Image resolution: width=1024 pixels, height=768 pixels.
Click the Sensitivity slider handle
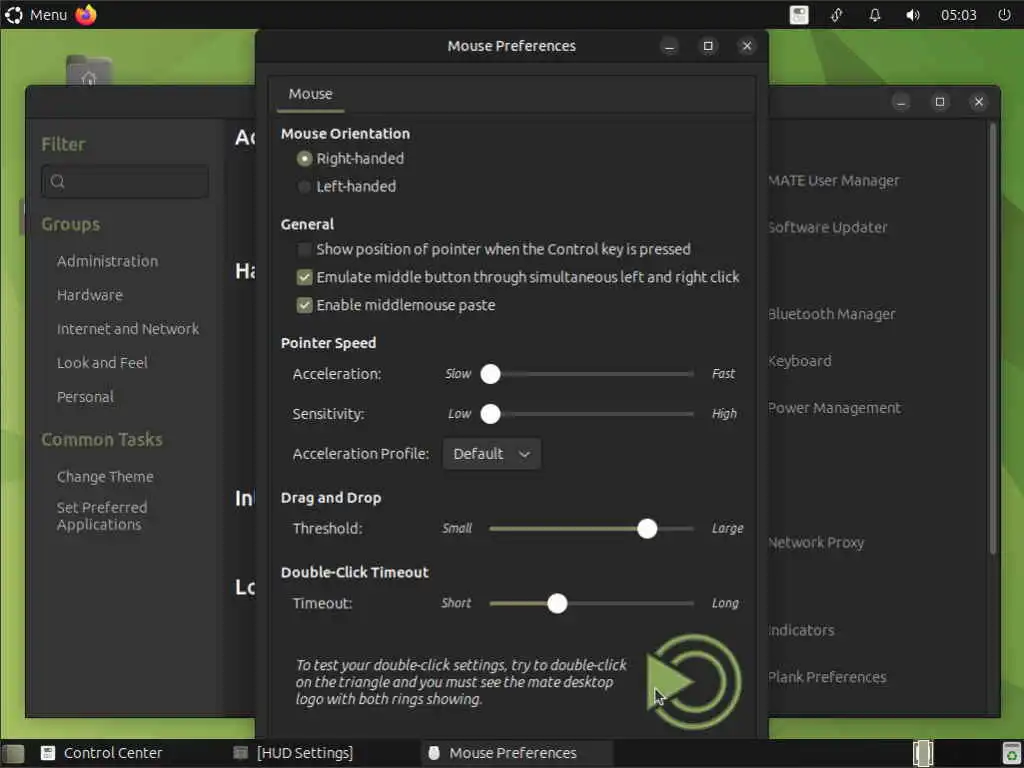[x=490, y=414]
